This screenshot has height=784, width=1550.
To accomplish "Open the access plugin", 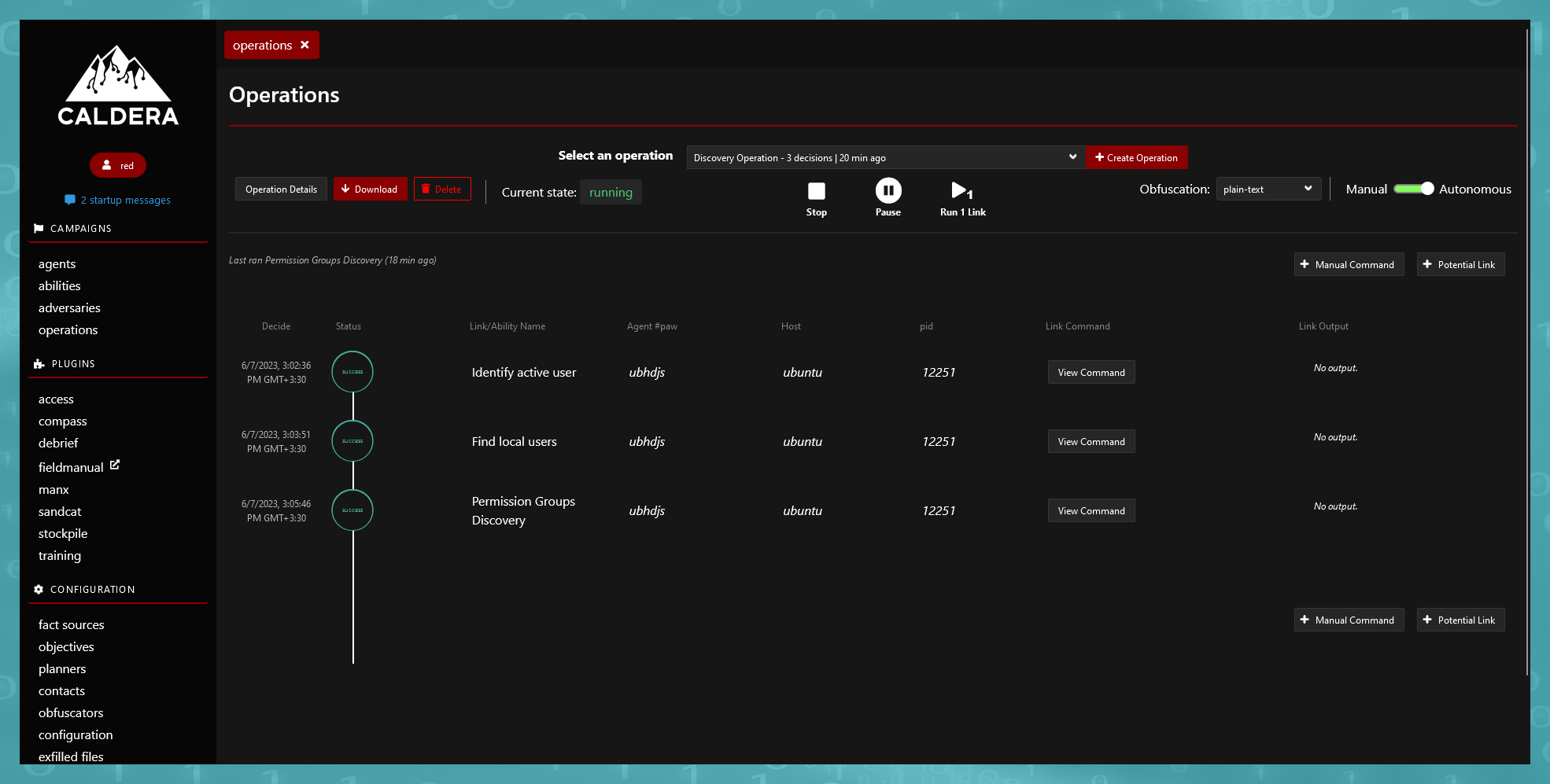I will [x=56, y=399].
